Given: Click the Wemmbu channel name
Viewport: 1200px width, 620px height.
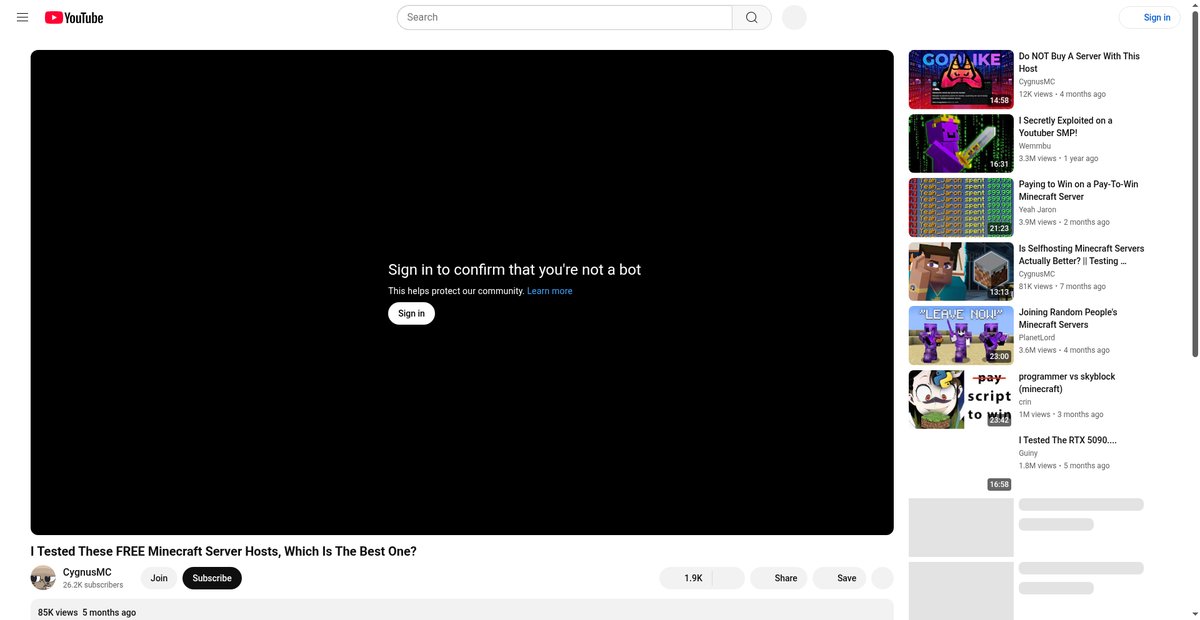Looking at the screenshot, I should click(x=1035, y=146).
